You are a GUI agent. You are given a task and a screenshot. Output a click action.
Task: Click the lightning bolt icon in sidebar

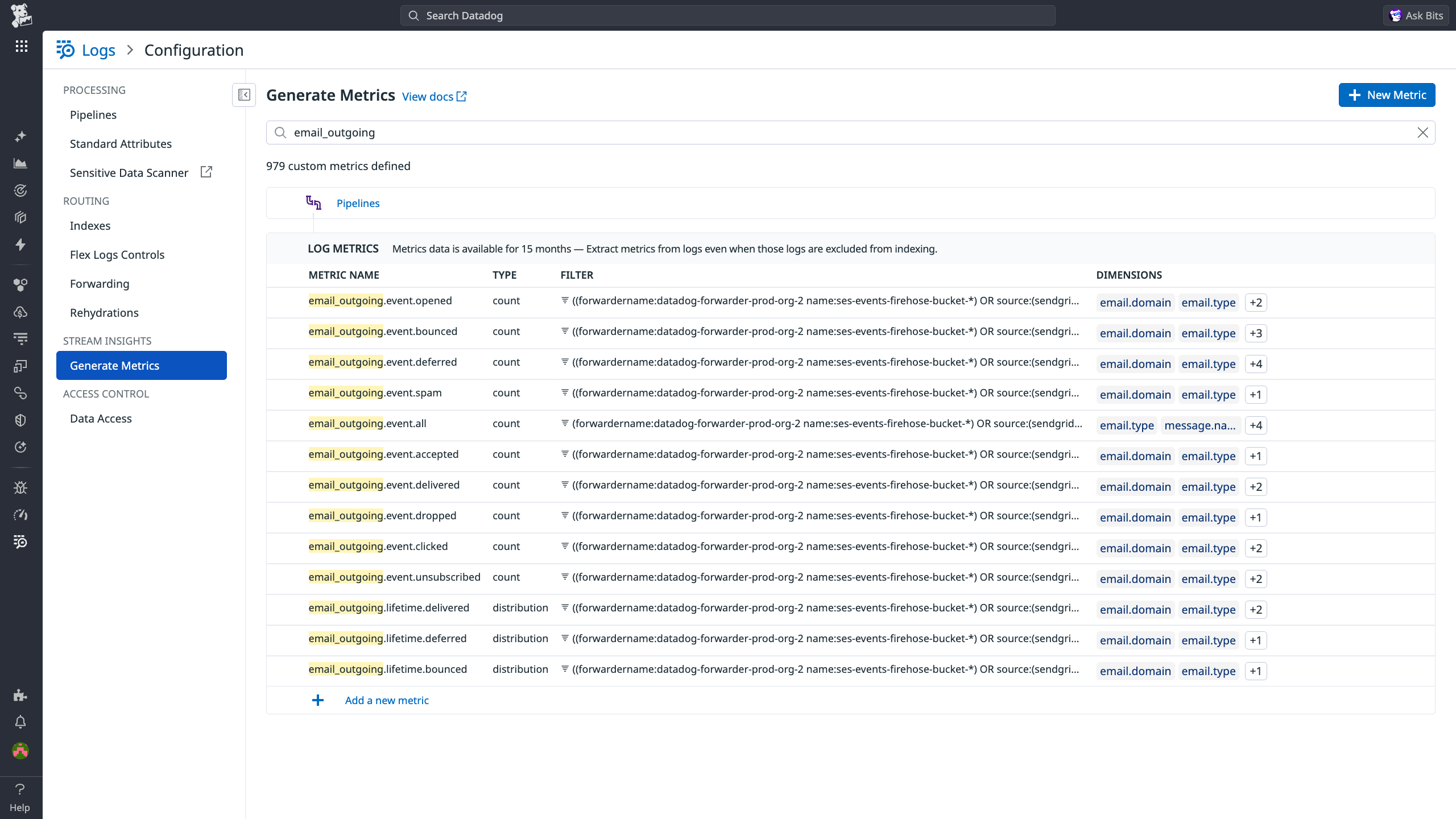pyautogui.click(x=20, y=245)
